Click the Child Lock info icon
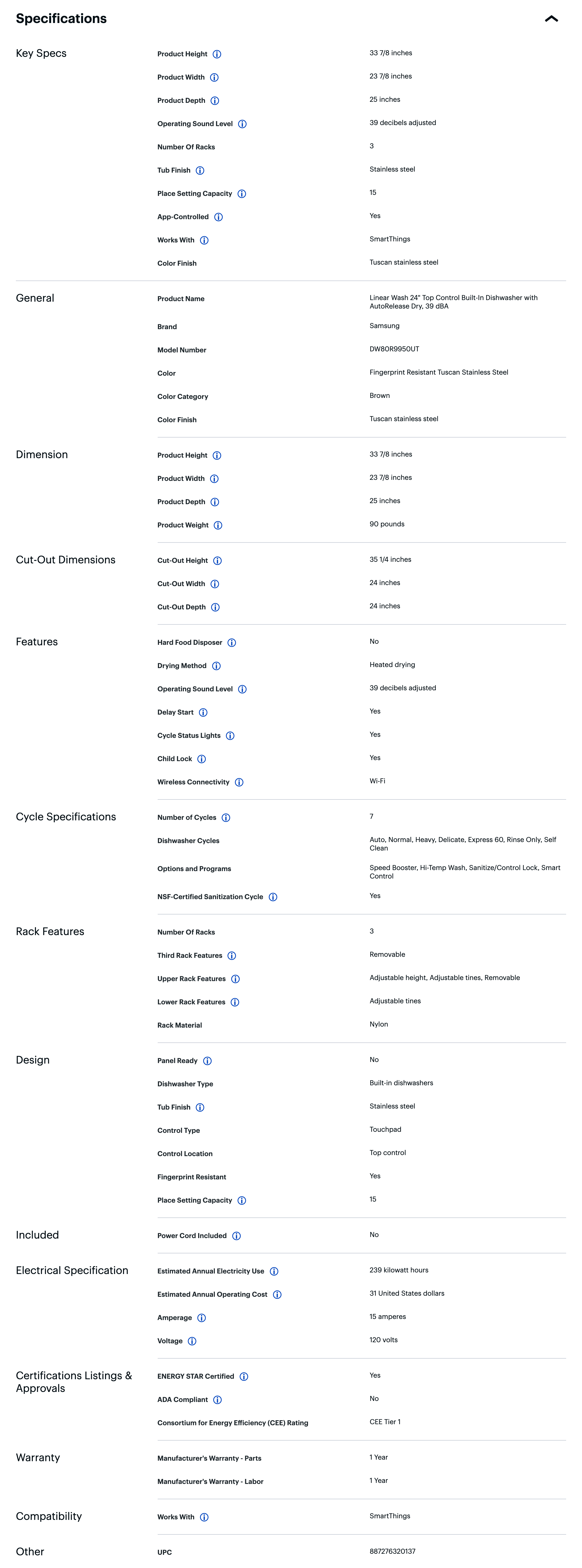 pos(202,758)
